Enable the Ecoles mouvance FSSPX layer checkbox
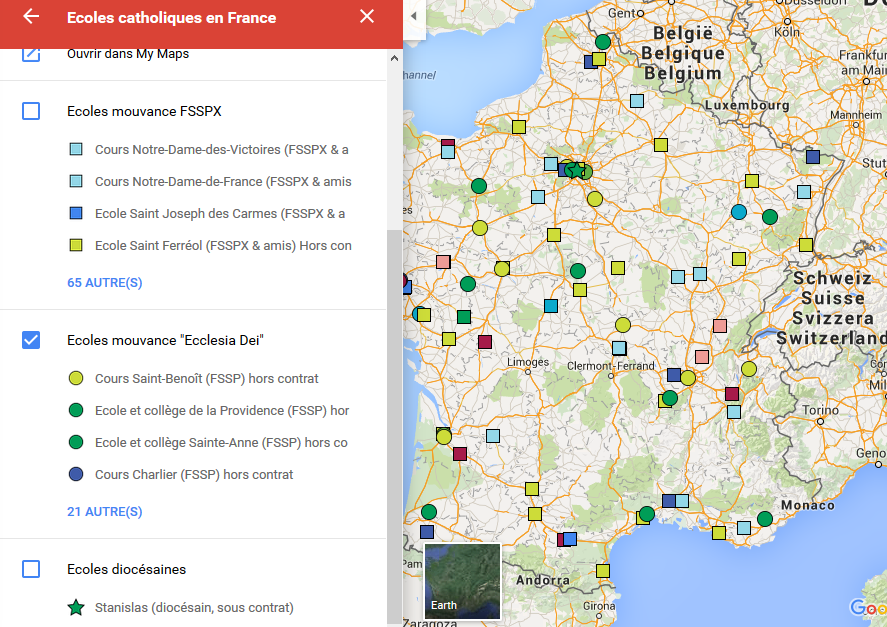This screenshot has height=627, width=887. [31, 111]
